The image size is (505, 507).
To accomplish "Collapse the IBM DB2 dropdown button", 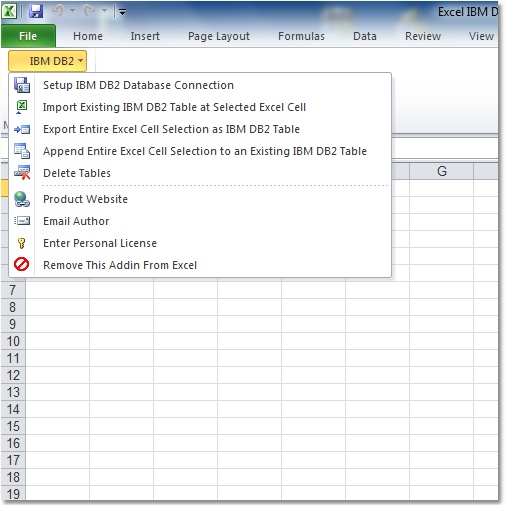I will 47,61.
